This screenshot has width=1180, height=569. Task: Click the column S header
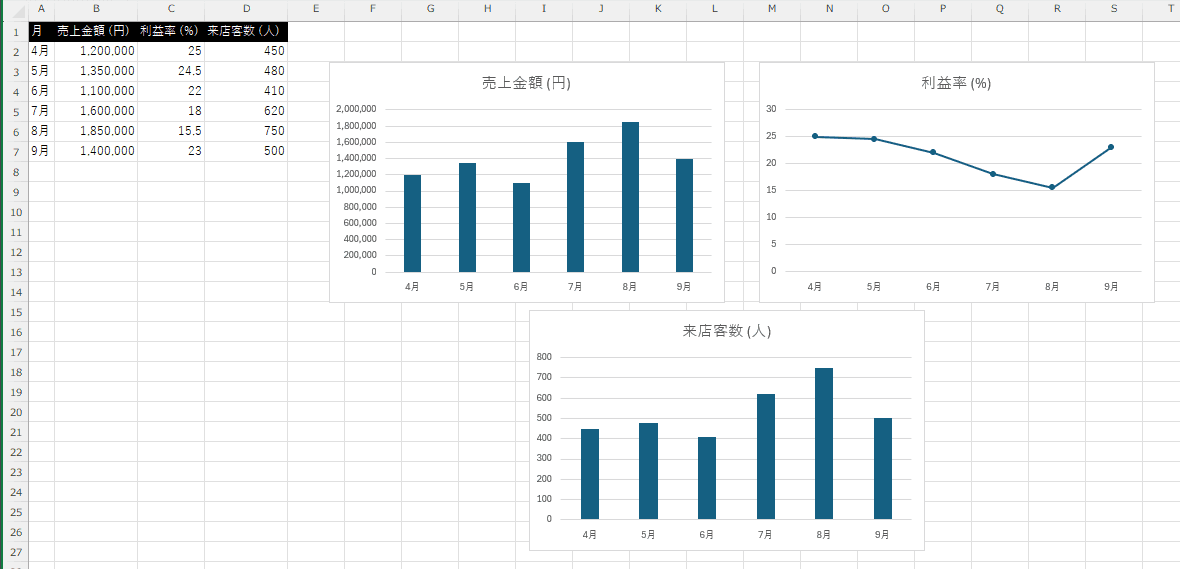[1114, 9]
